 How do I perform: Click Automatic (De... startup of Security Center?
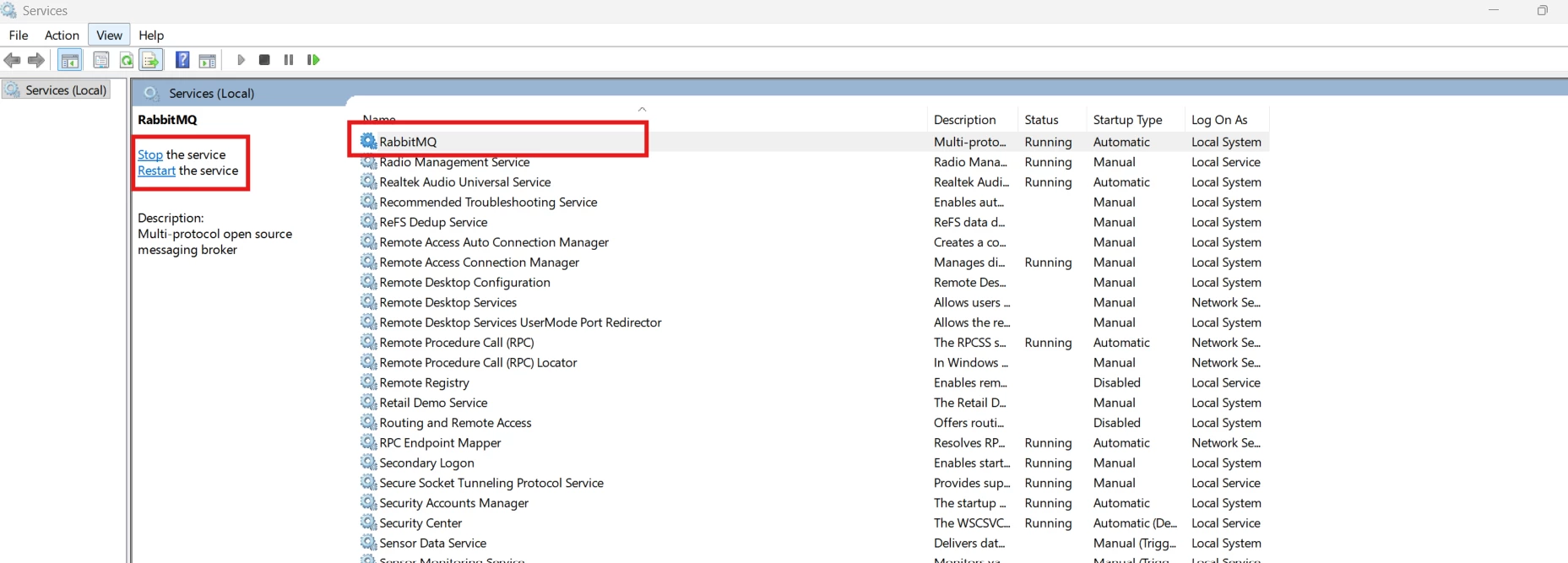[x=1135, y=523]
